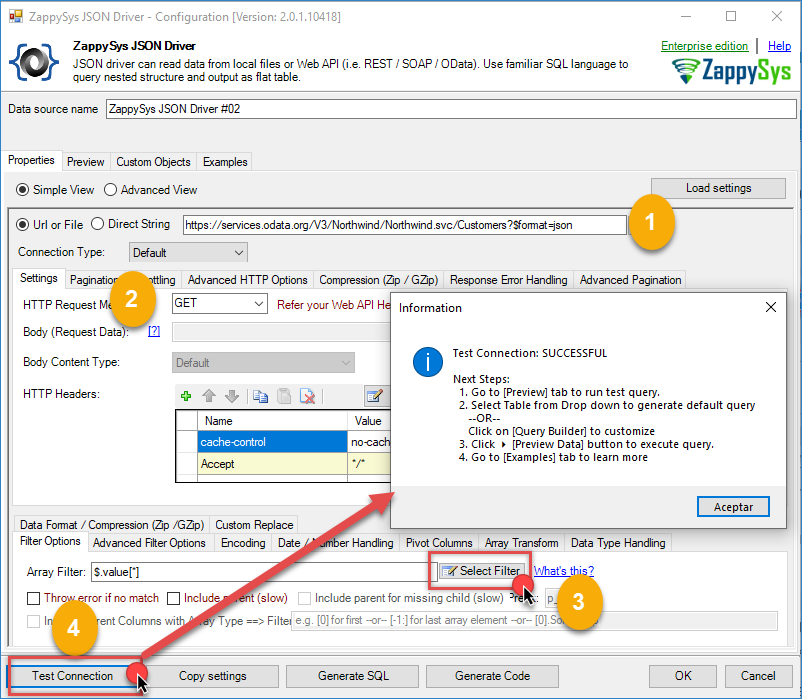
Task: Switch to Advanced Filter Options tab
Action: 149,543
